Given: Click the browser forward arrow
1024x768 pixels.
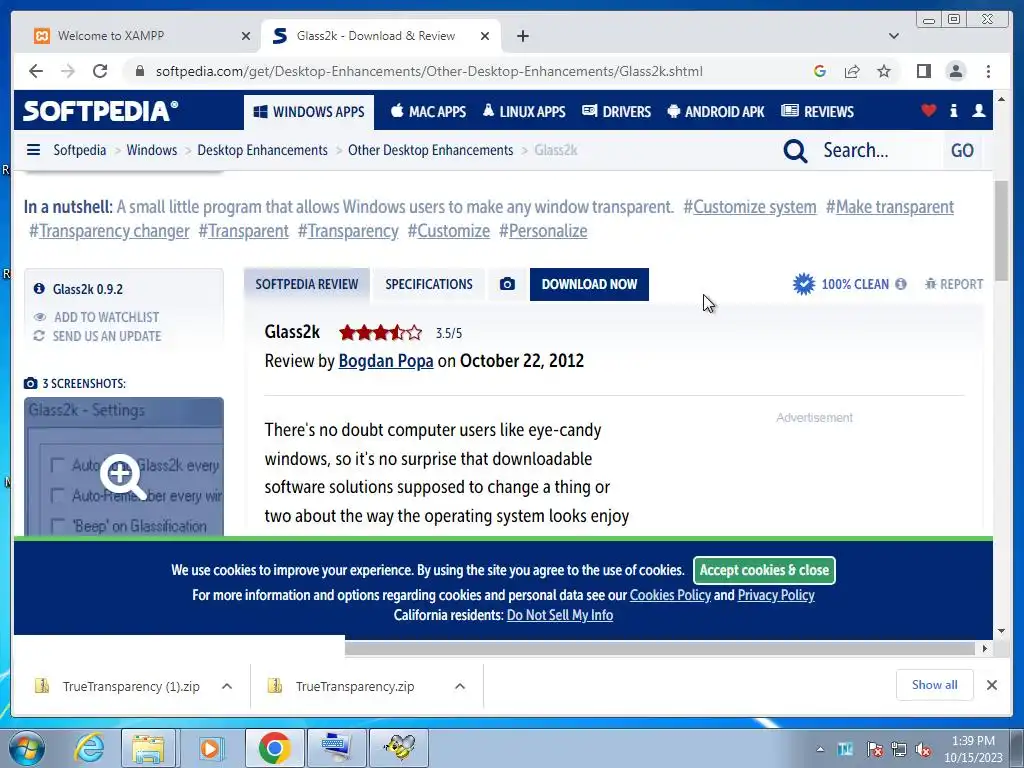Looking at the screenshot, I should [68, 71].
